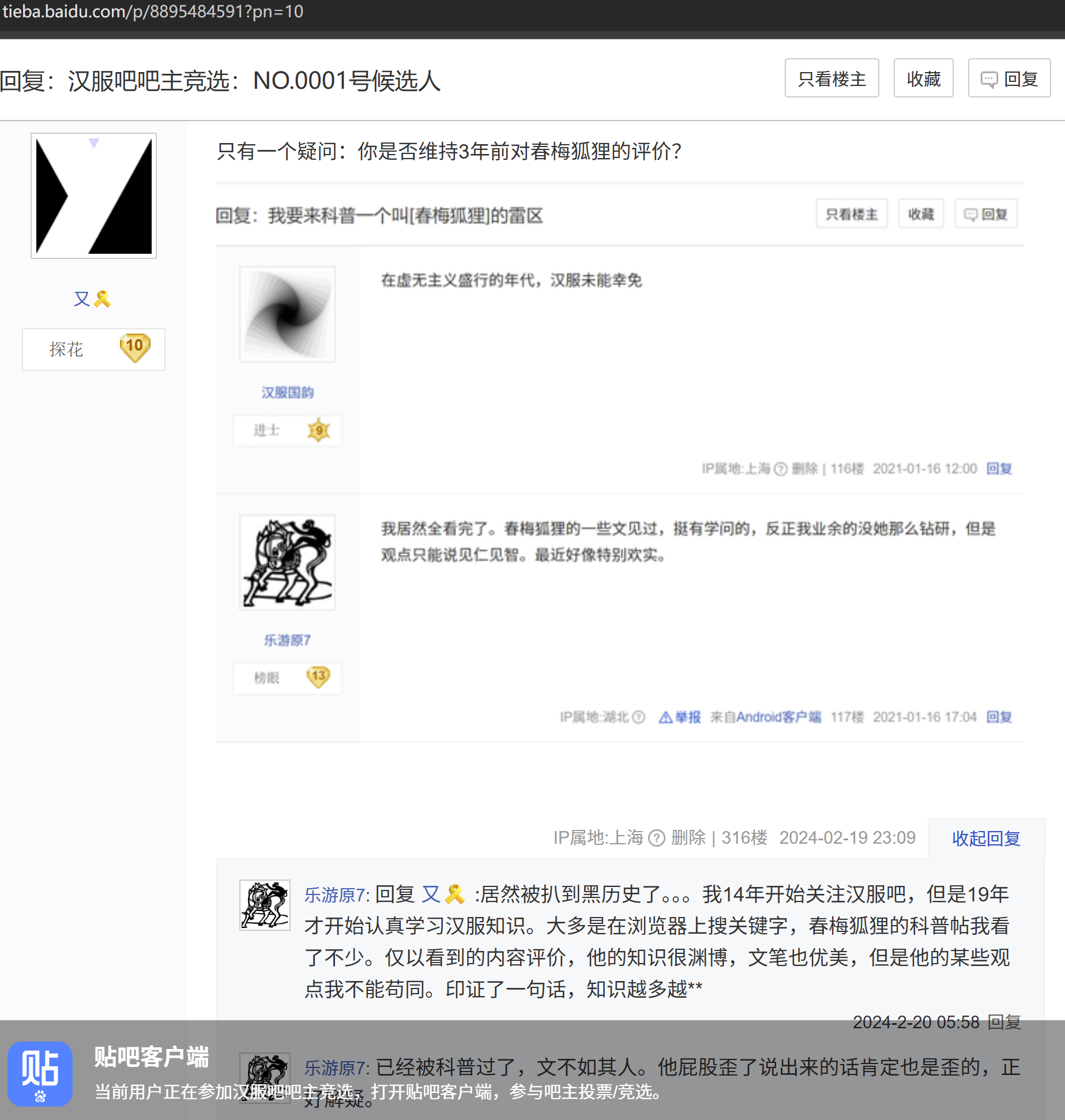The width and height of the screenshot is (1065, 1120).
Task: Click the 116楼 floor number in the quoted post
Action: pos(847,469)
